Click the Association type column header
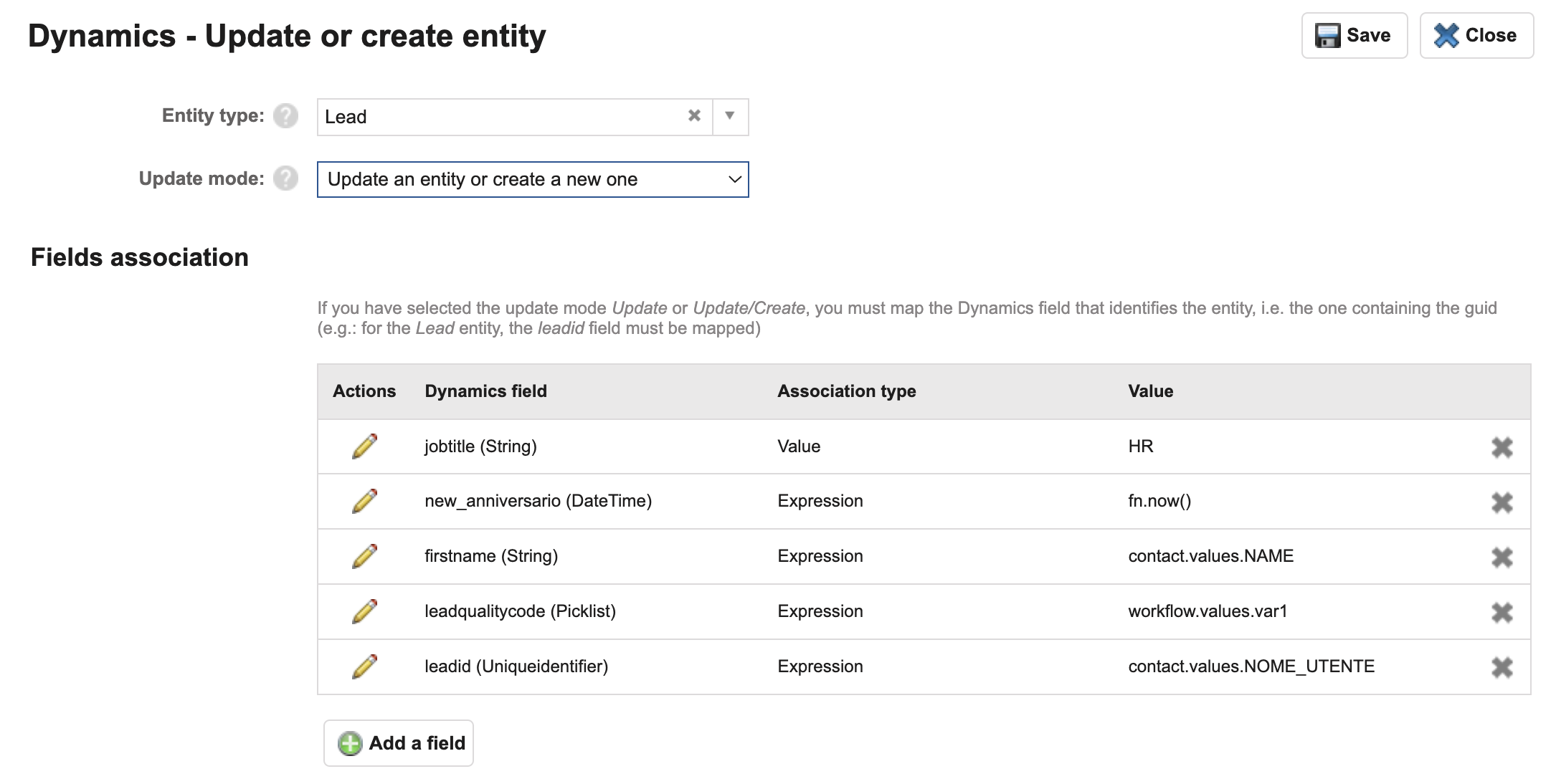The width and height of the screenshot is (1556, 784). (847, 391)
